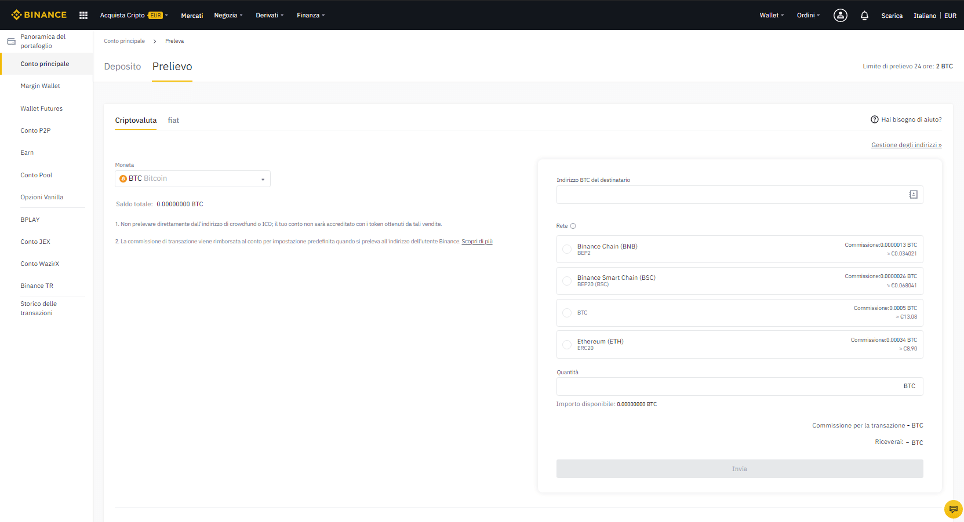
Task: Open Binance TR in sidebar
Action: click(37, 286)
